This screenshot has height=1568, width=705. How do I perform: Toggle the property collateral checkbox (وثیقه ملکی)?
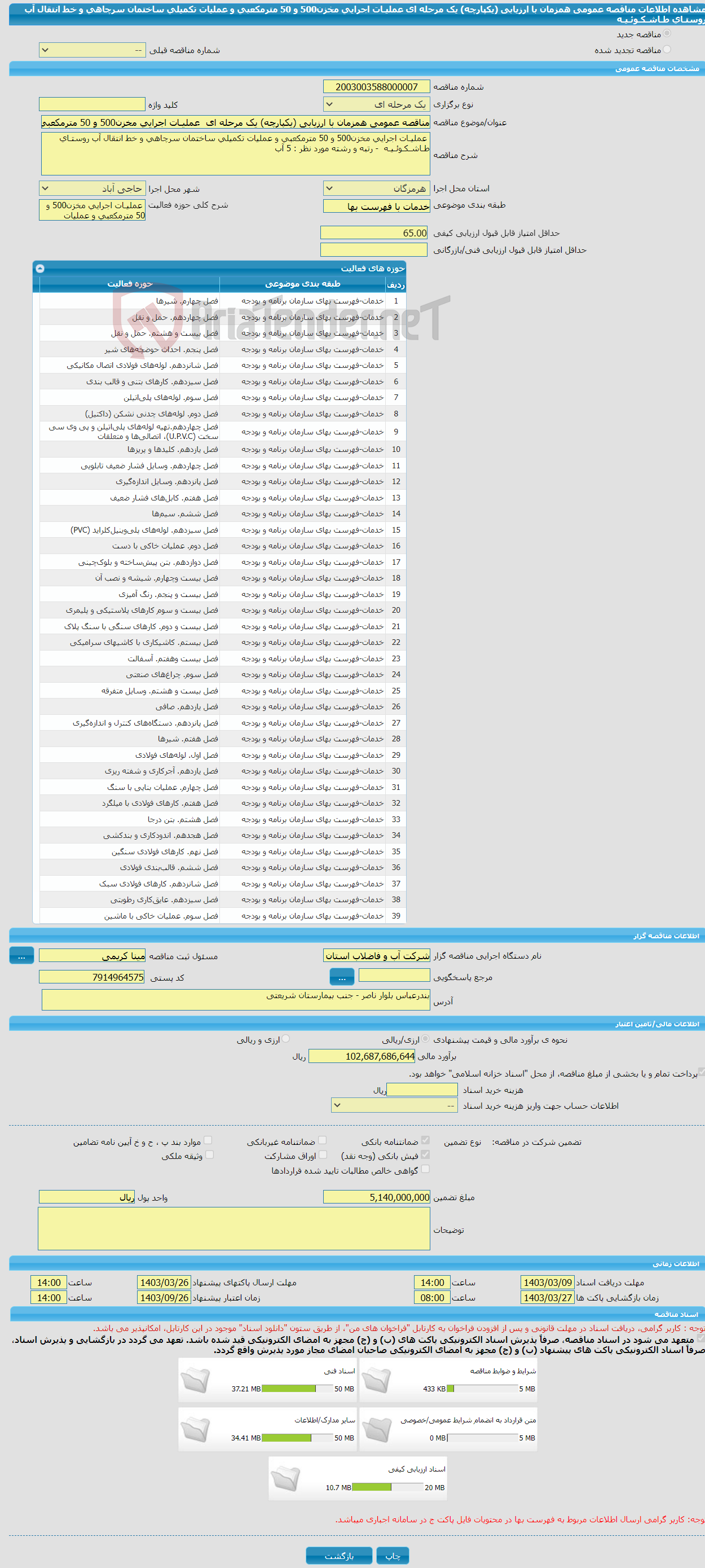click(x=209, y=1154)
